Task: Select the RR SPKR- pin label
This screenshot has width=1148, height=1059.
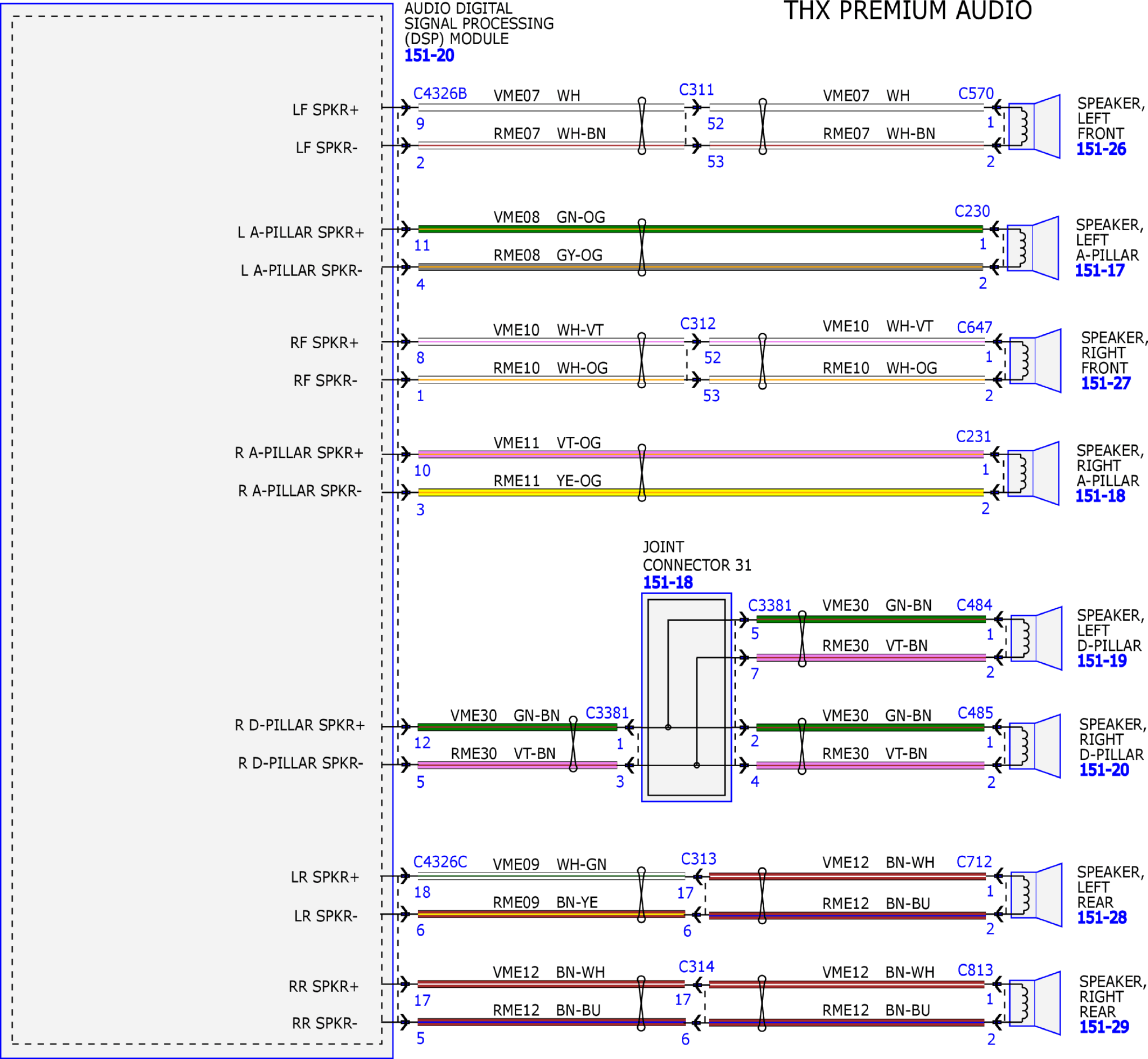Action: coord(325,1023)
